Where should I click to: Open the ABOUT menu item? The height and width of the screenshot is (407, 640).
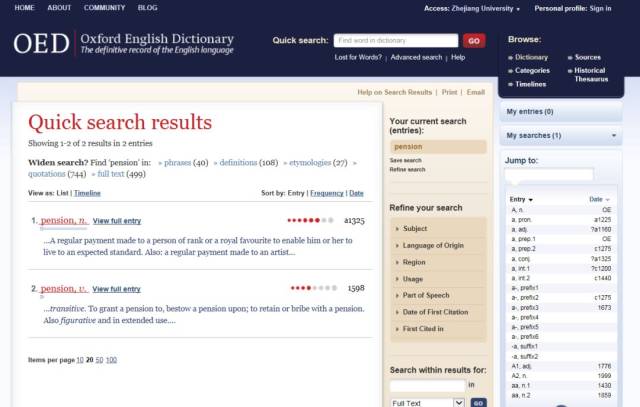(x=59, y=8)
